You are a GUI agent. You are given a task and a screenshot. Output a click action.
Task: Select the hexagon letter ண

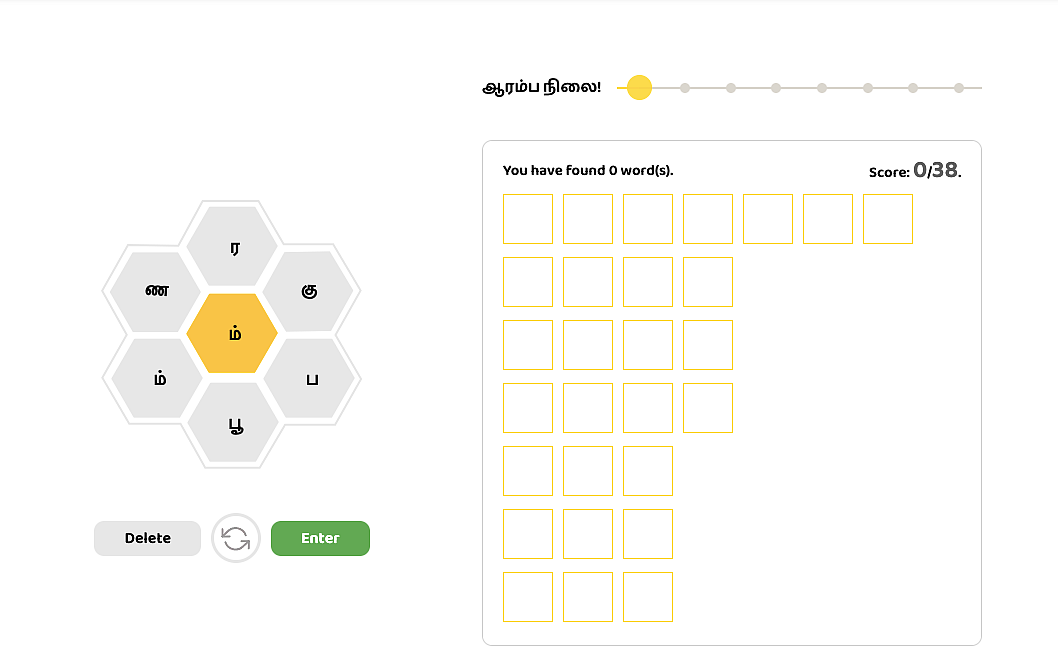point(156,291)
